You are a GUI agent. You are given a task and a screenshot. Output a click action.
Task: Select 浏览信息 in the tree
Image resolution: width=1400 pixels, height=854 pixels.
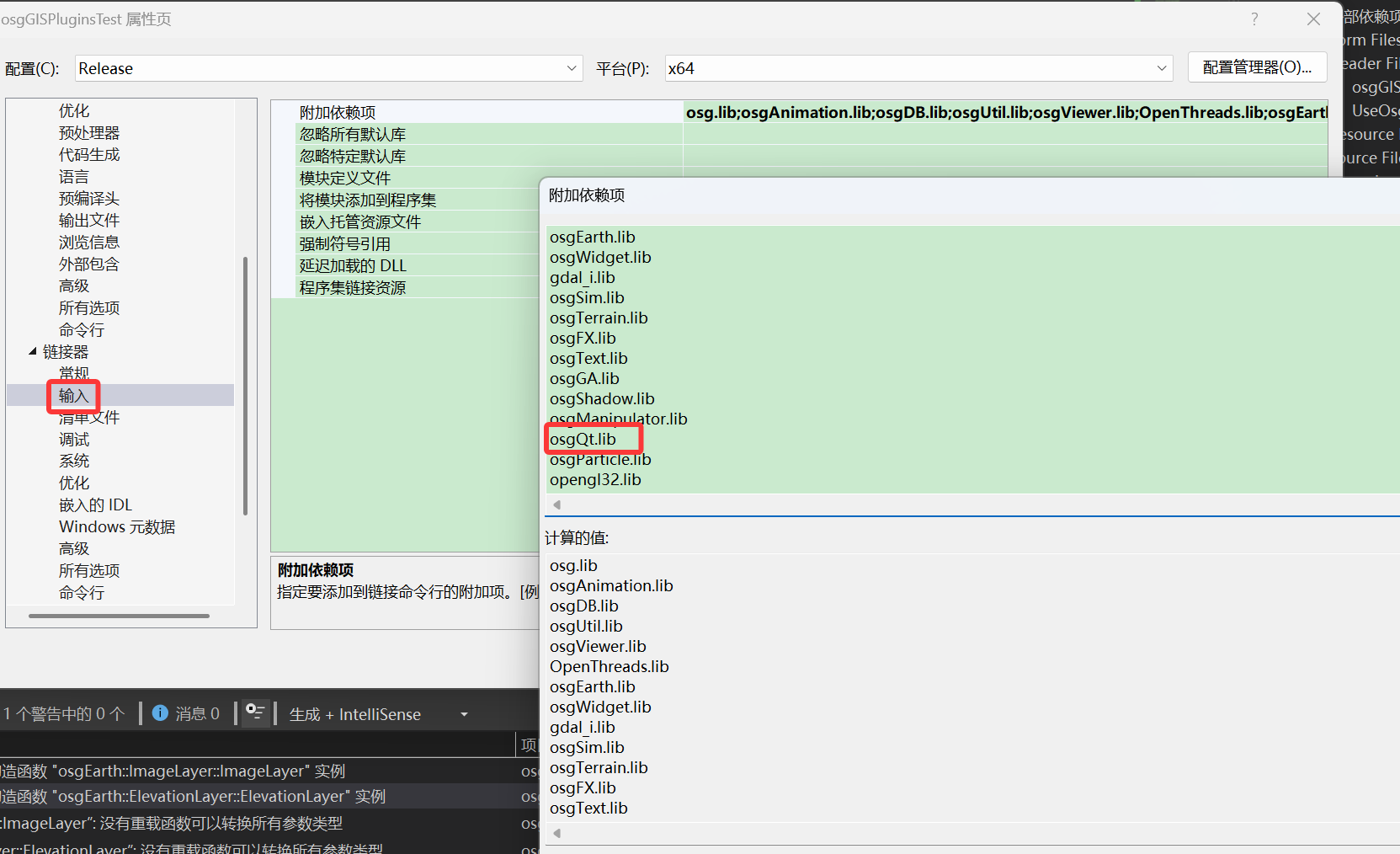[x=89, y=243]
